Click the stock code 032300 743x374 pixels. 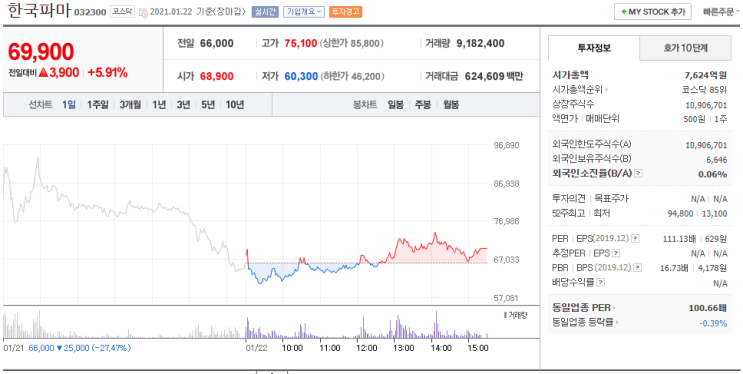[90, 12]
